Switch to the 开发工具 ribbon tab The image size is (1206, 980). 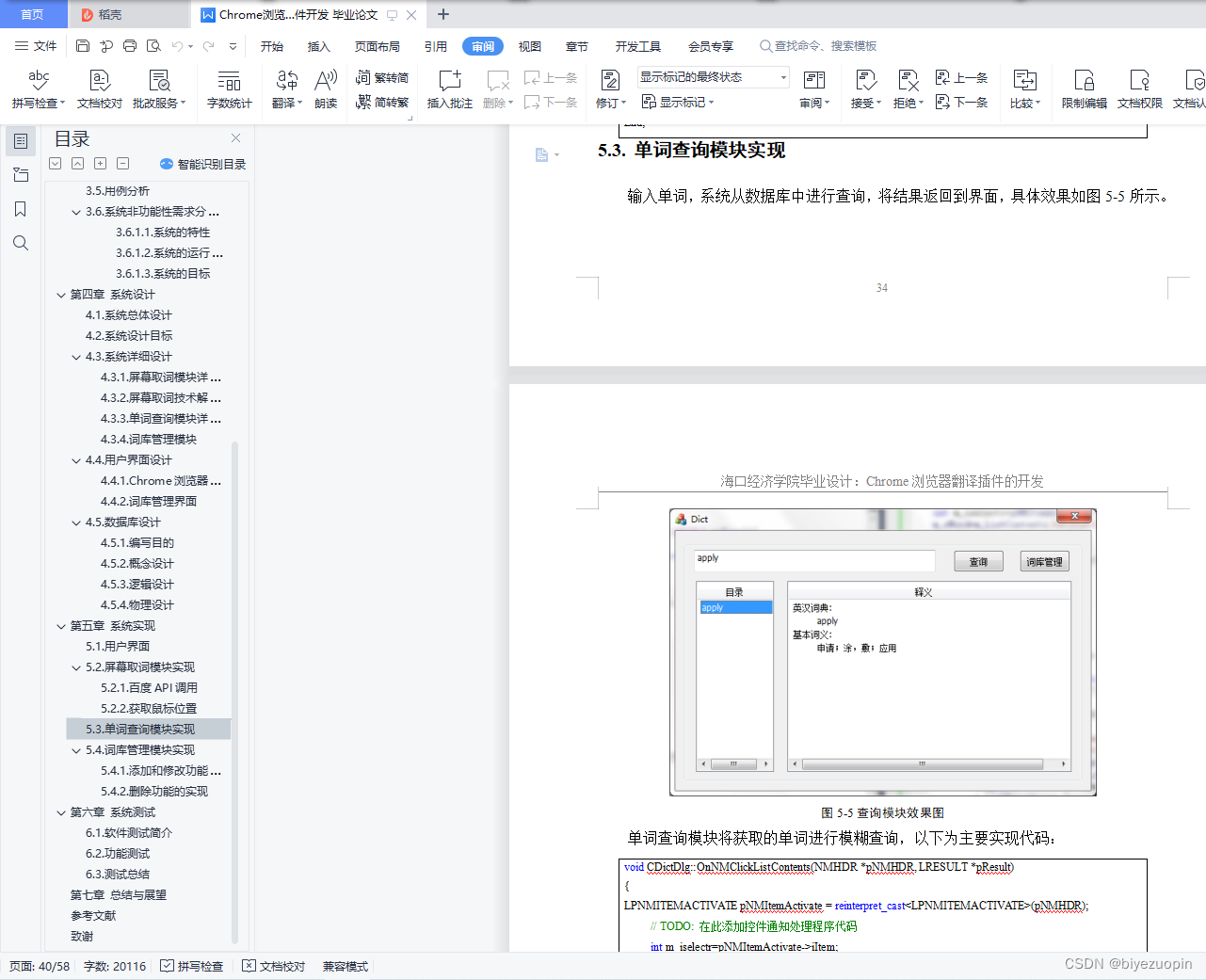[x=638, y=46]
